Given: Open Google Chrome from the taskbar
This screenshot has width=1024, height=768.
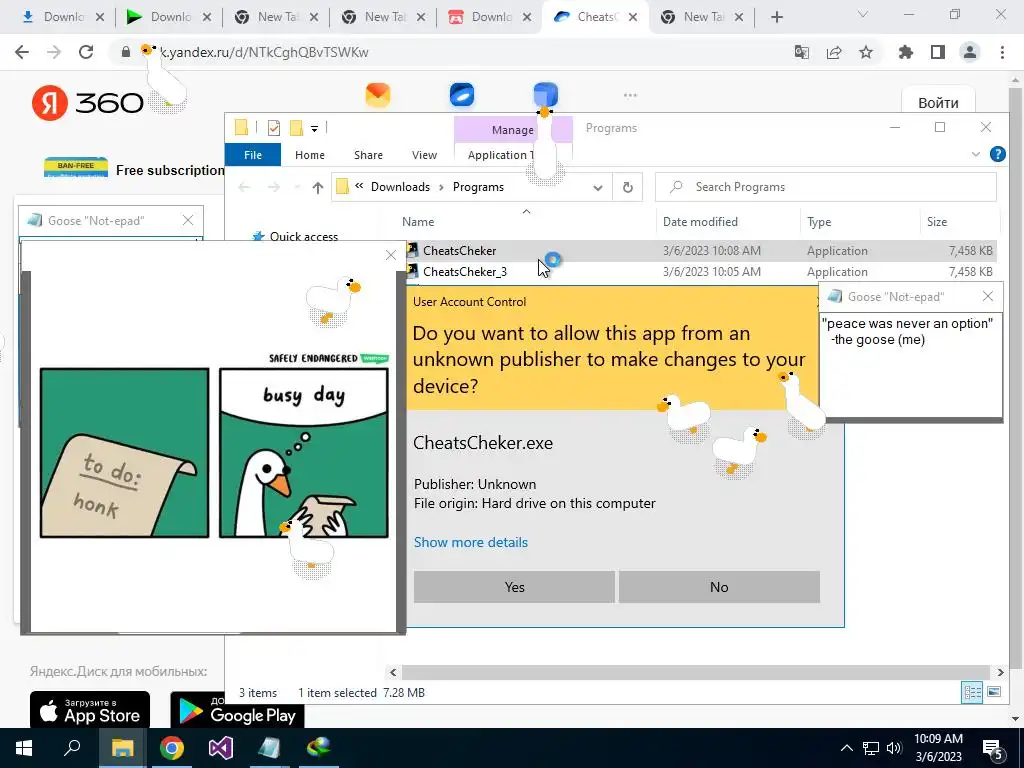Looking at the screenshot, I should (x=172, y=748).
